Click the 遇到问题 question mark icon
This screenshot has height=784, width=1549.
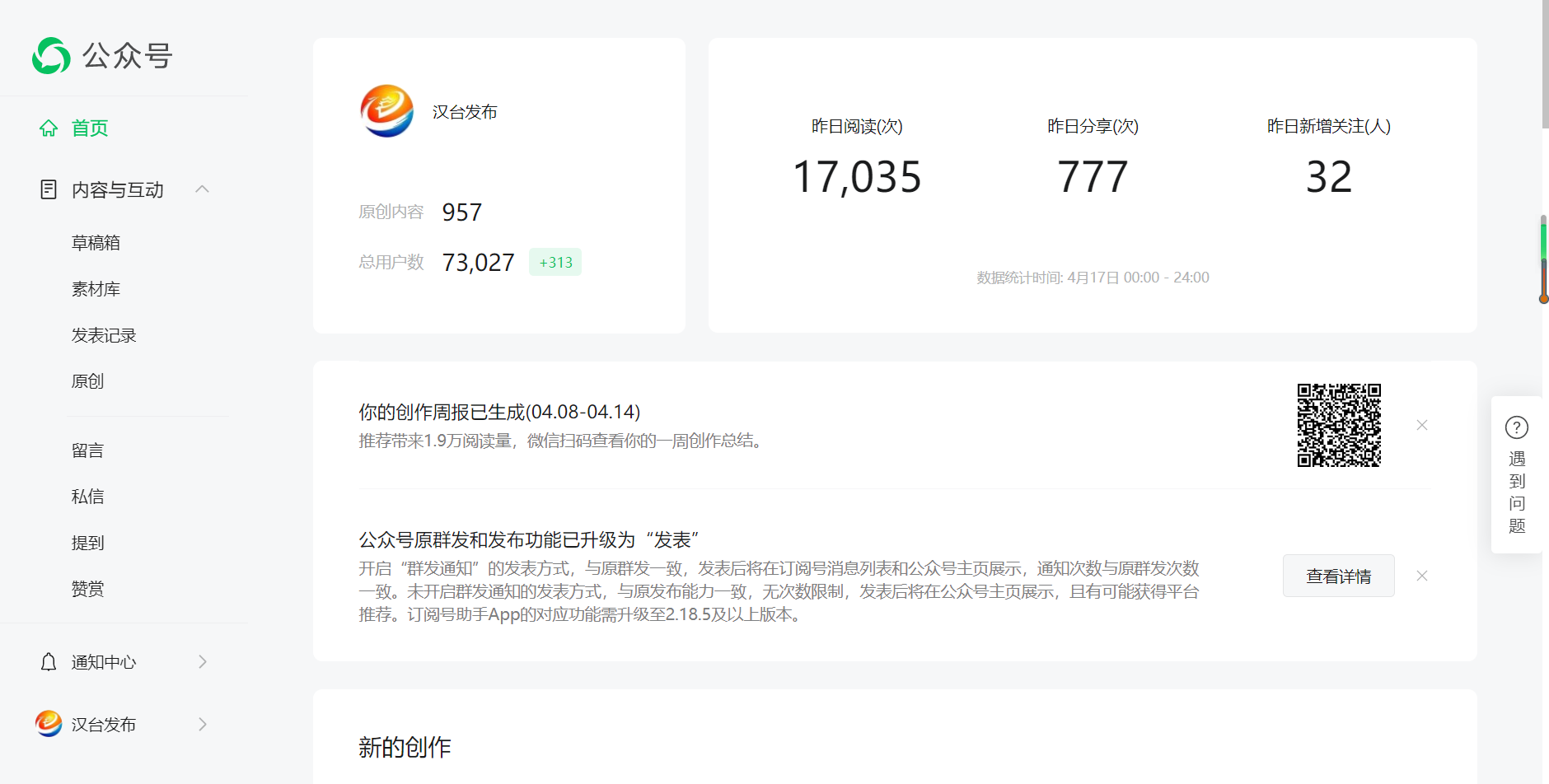[1516, 427]
